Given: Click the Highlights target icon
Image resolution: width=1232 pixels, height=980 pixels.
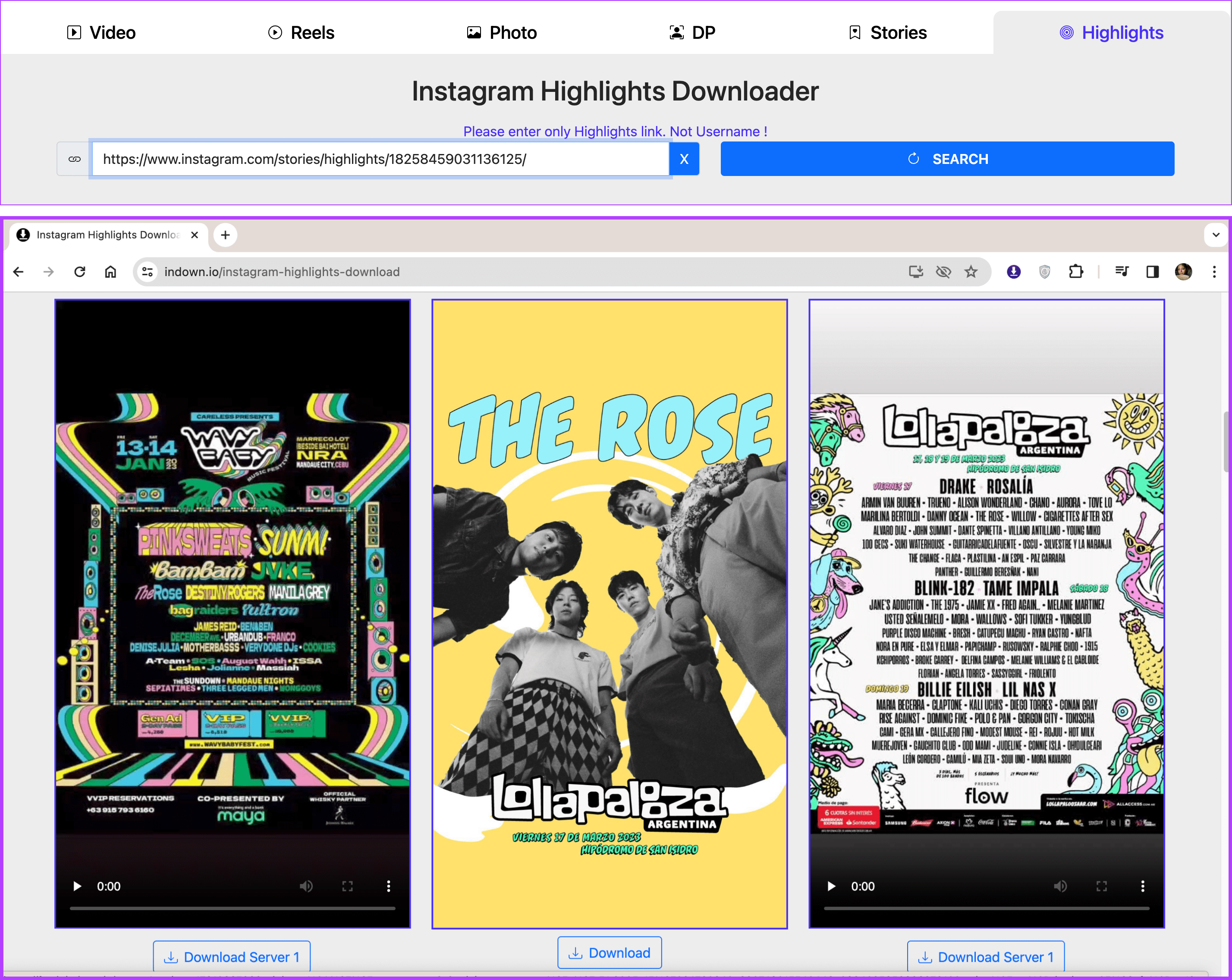Looking at the screenshot, I should pos(1066,33).
